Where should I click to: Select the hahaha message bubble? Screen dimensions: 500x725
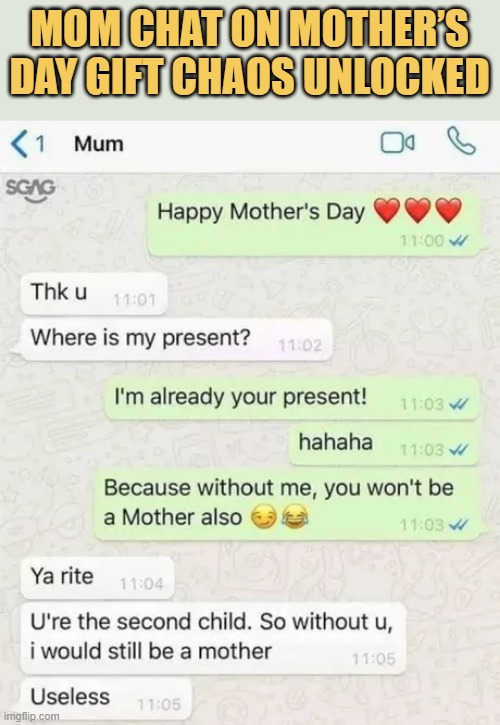384,444
